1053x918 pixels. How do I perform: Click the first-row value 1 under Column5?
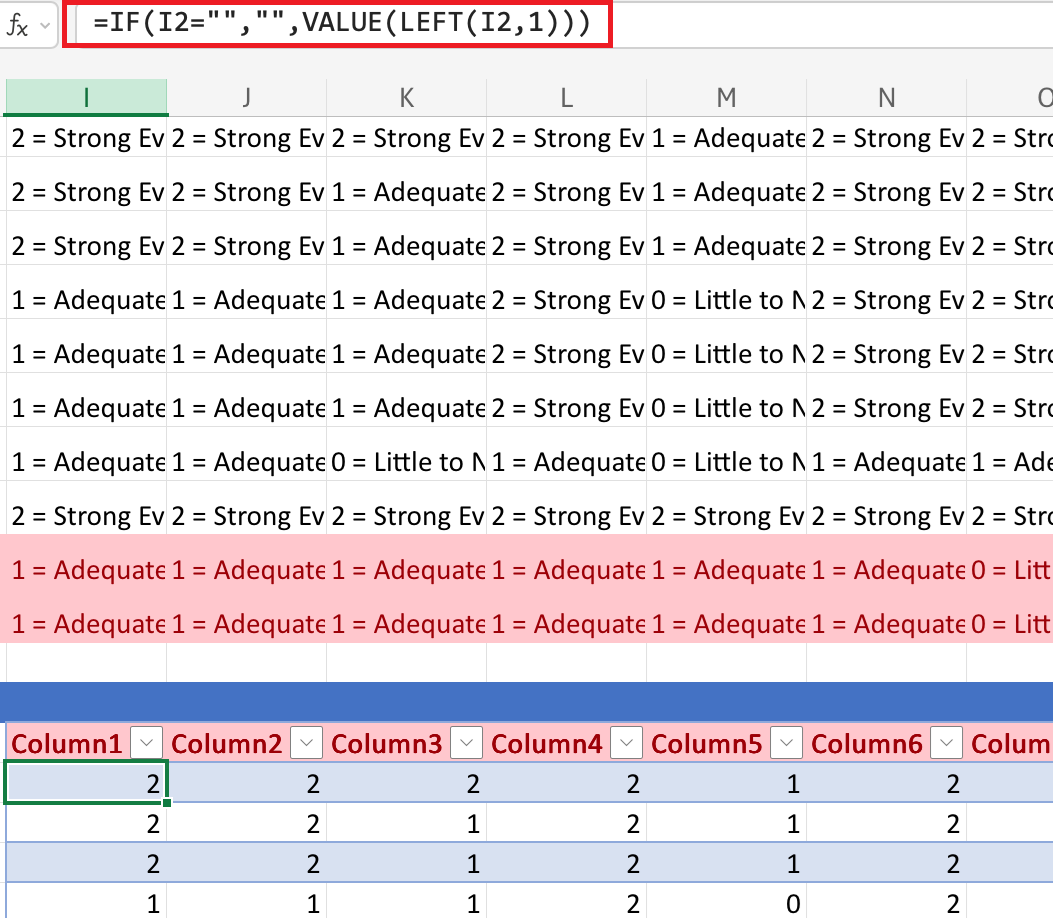(x=726, y=783)
